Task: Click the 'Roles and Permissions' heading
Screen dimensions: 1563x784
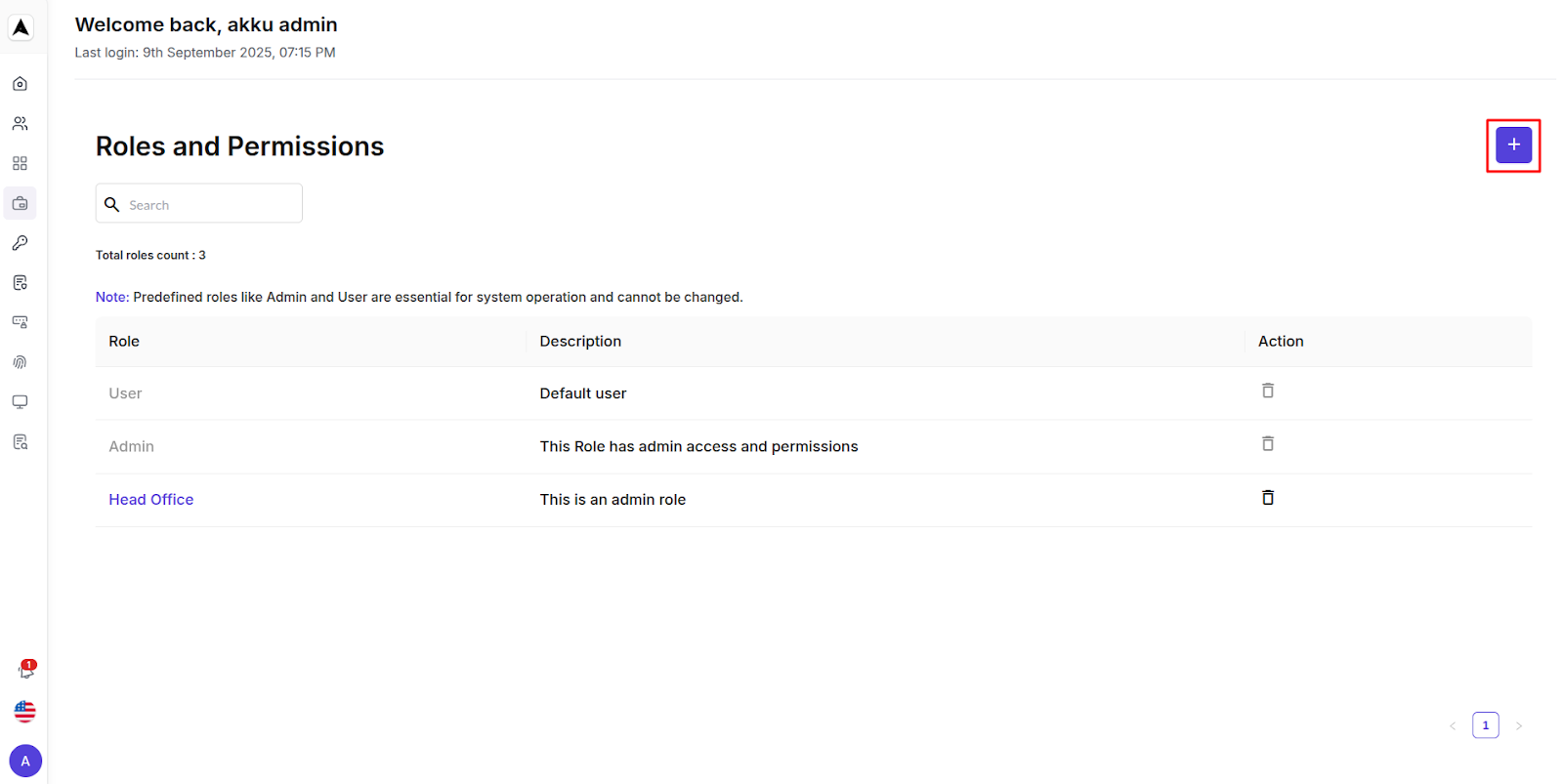Action: [239, 146]
